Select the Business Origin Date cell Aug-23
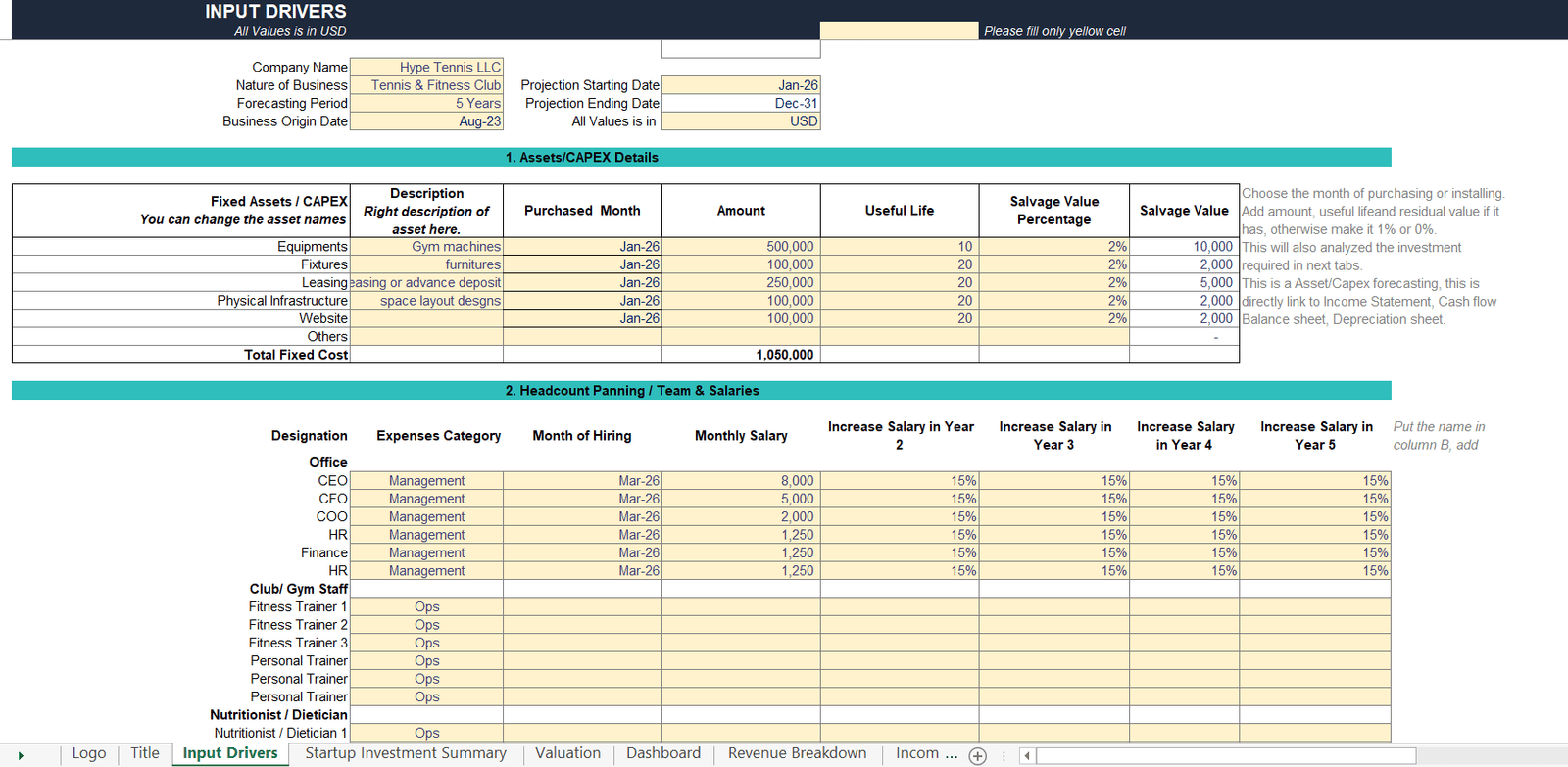 (x=426, y=121)
